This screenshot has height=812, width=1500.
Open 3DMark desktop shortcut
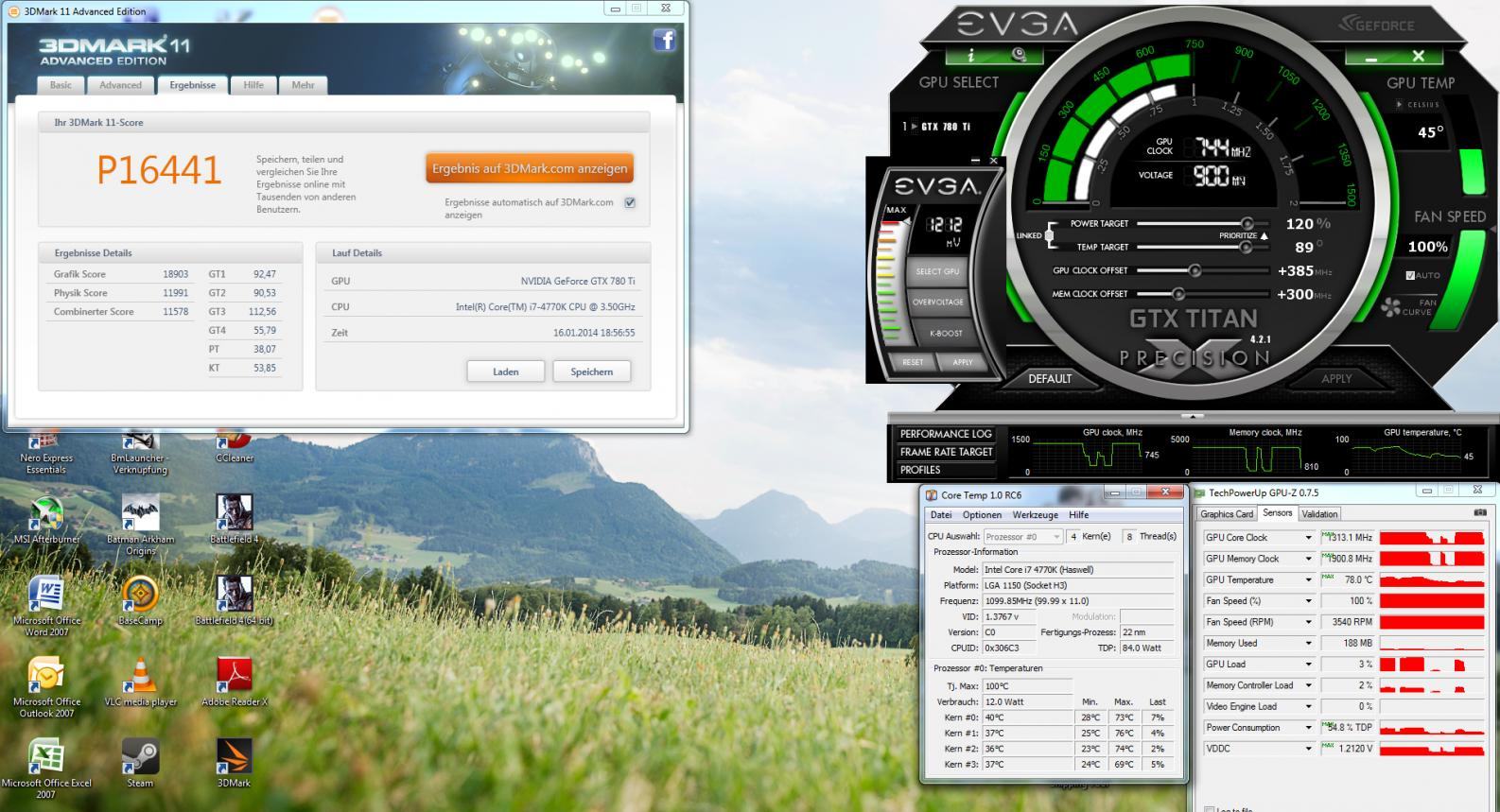pyautogui.click(x=234, y=764)
